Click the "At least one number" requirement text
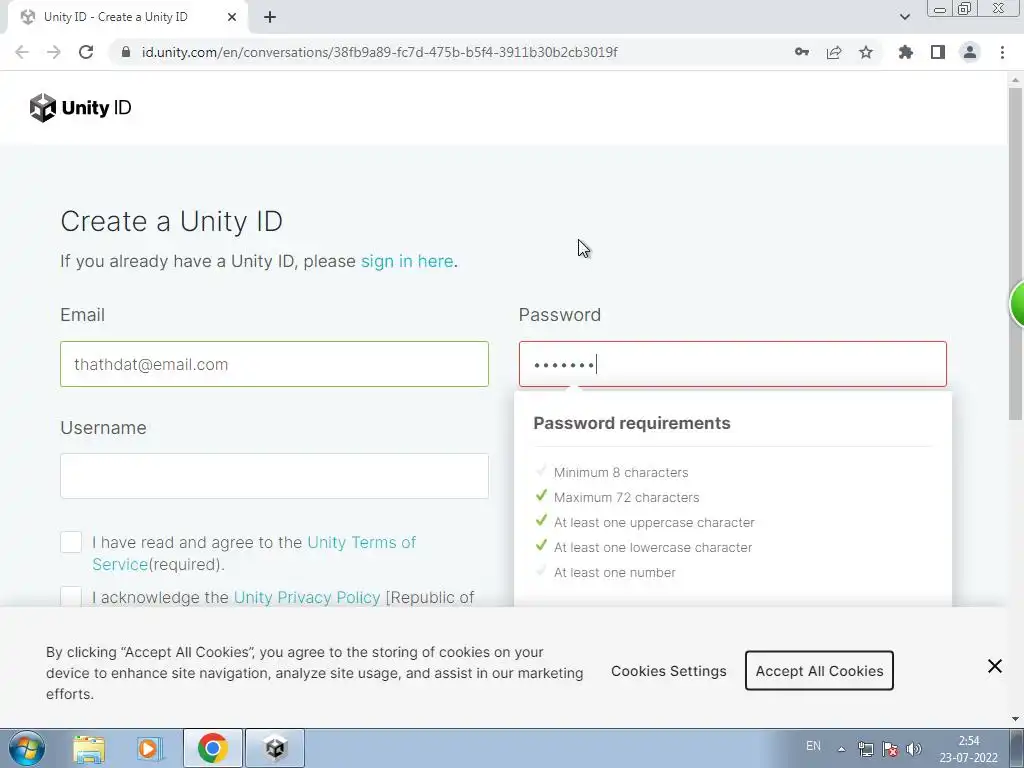1024x768 pixels. coord(615,573)
